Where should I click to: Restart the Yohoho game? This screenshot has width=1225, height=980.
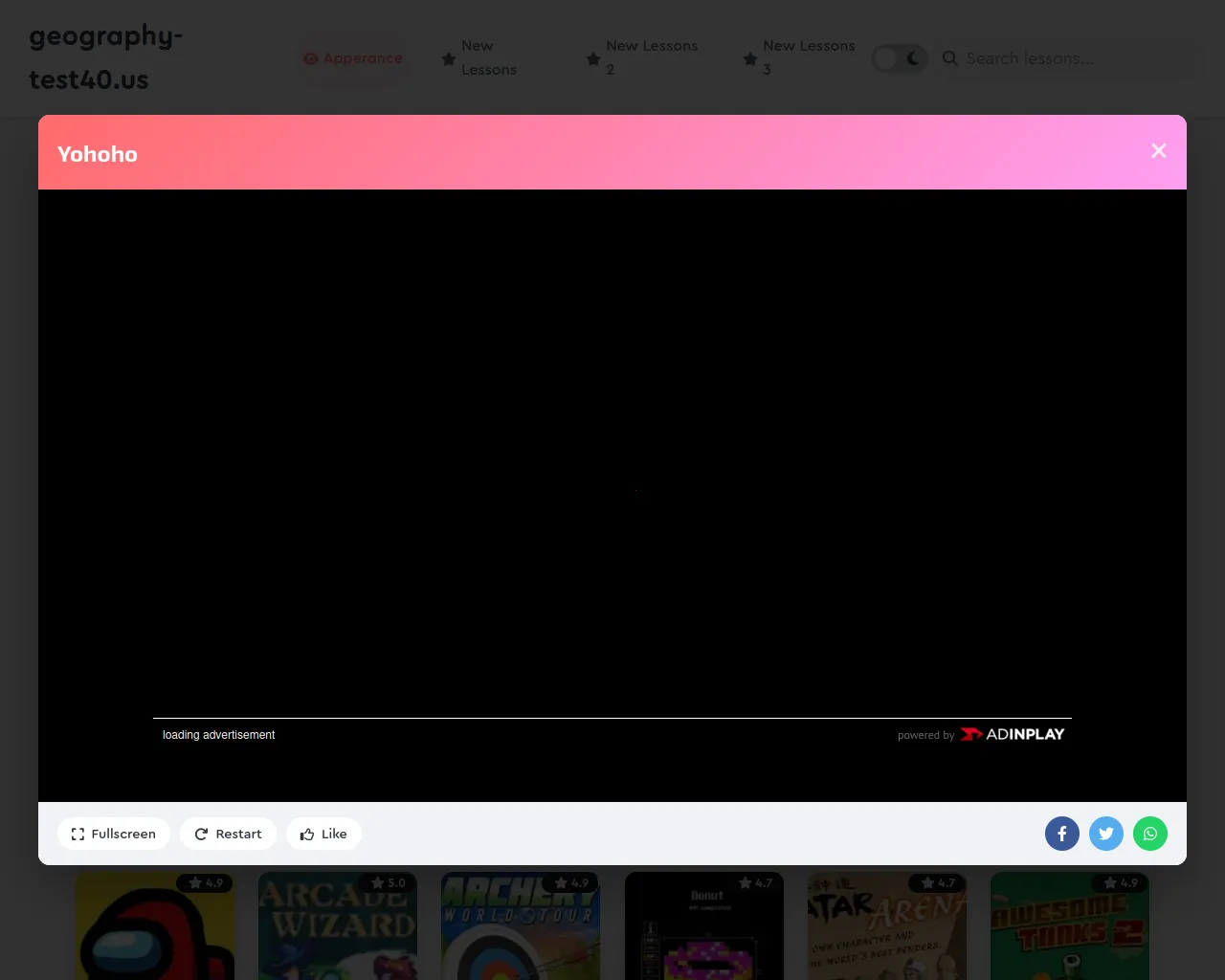(x=228, y=834)
